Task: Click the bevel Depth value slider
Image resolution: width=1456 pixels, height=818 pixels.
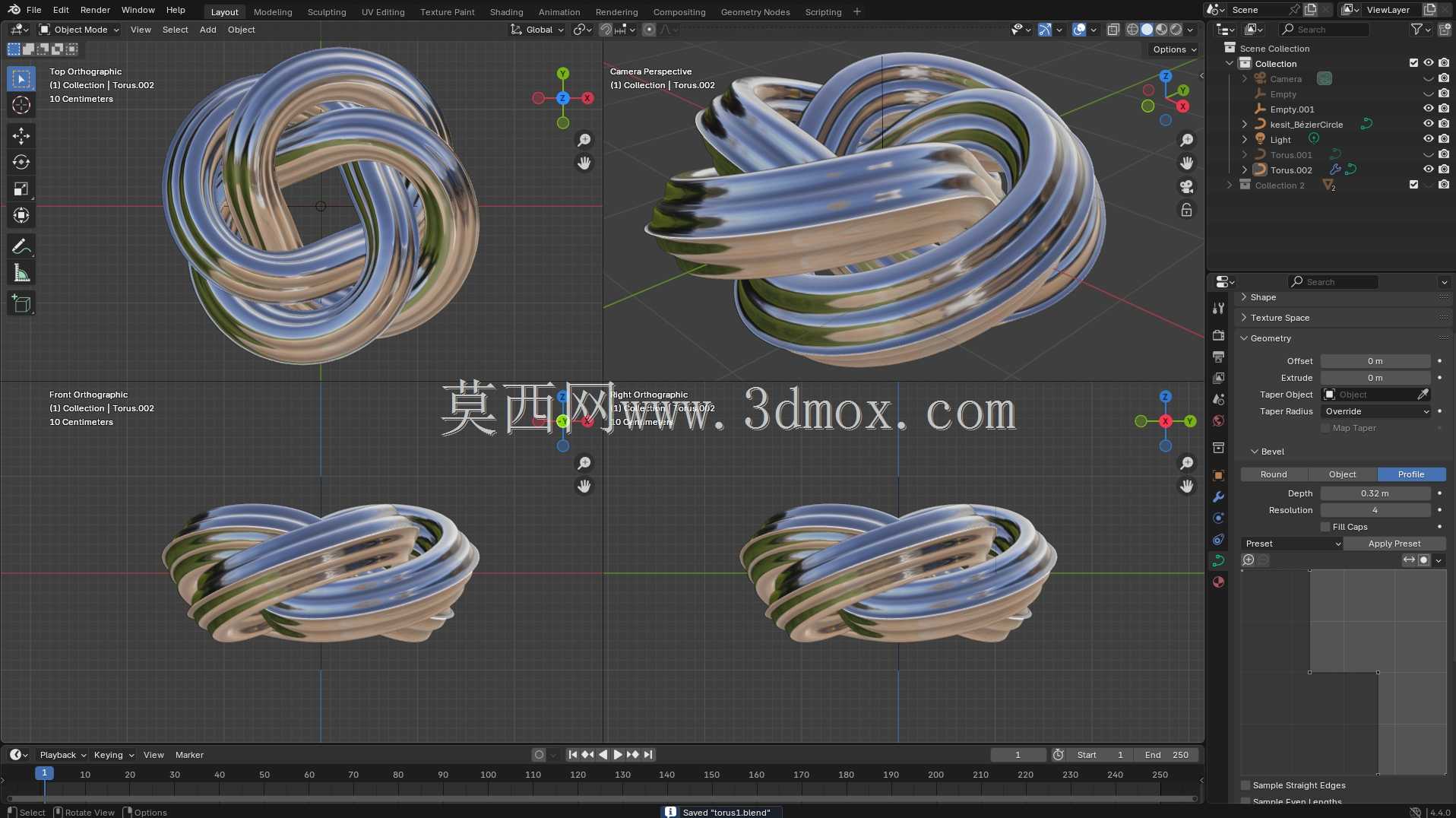Action: (x=1375, y=493)
